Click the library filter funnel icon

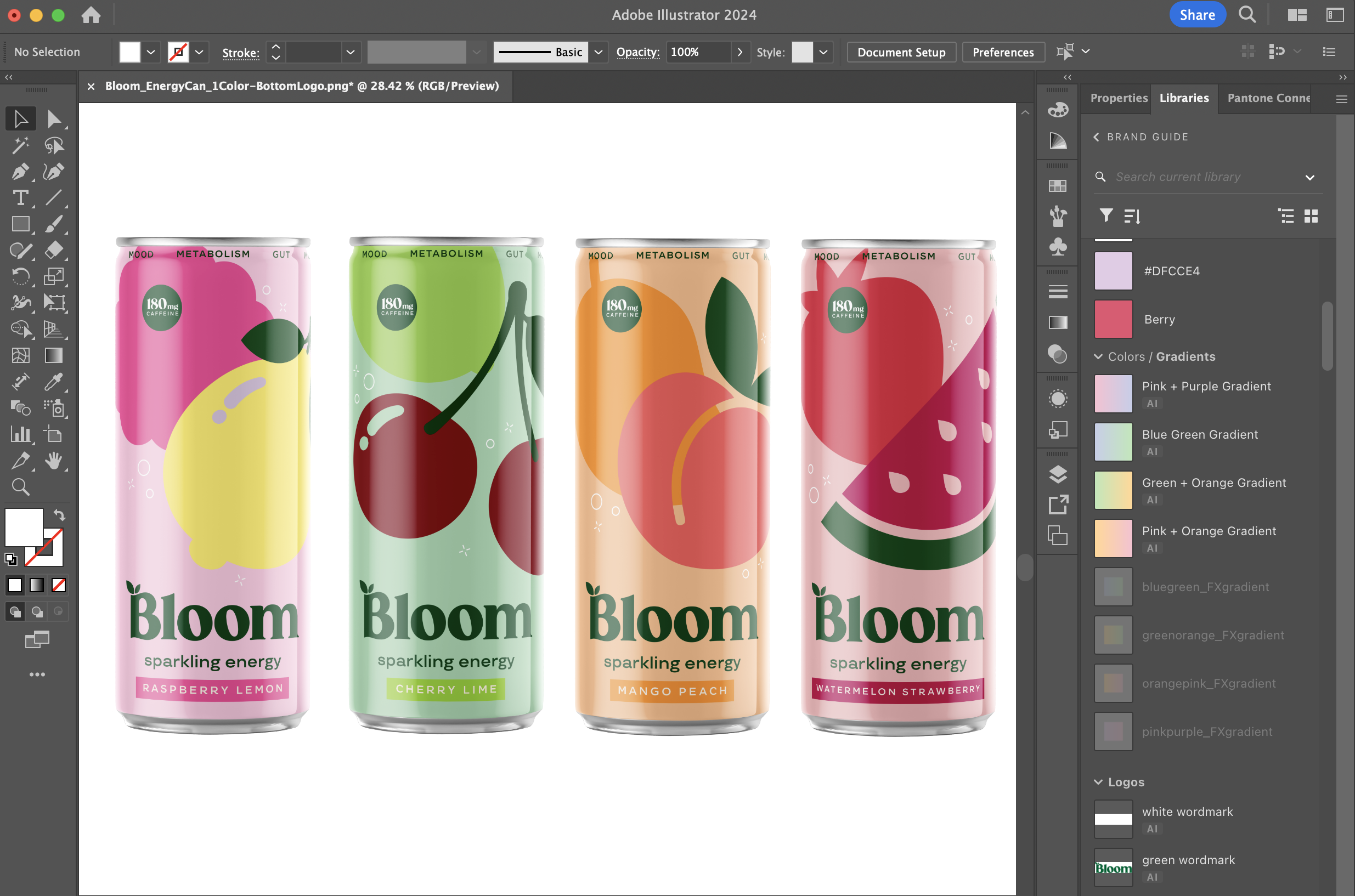(x=1106, y=216)
